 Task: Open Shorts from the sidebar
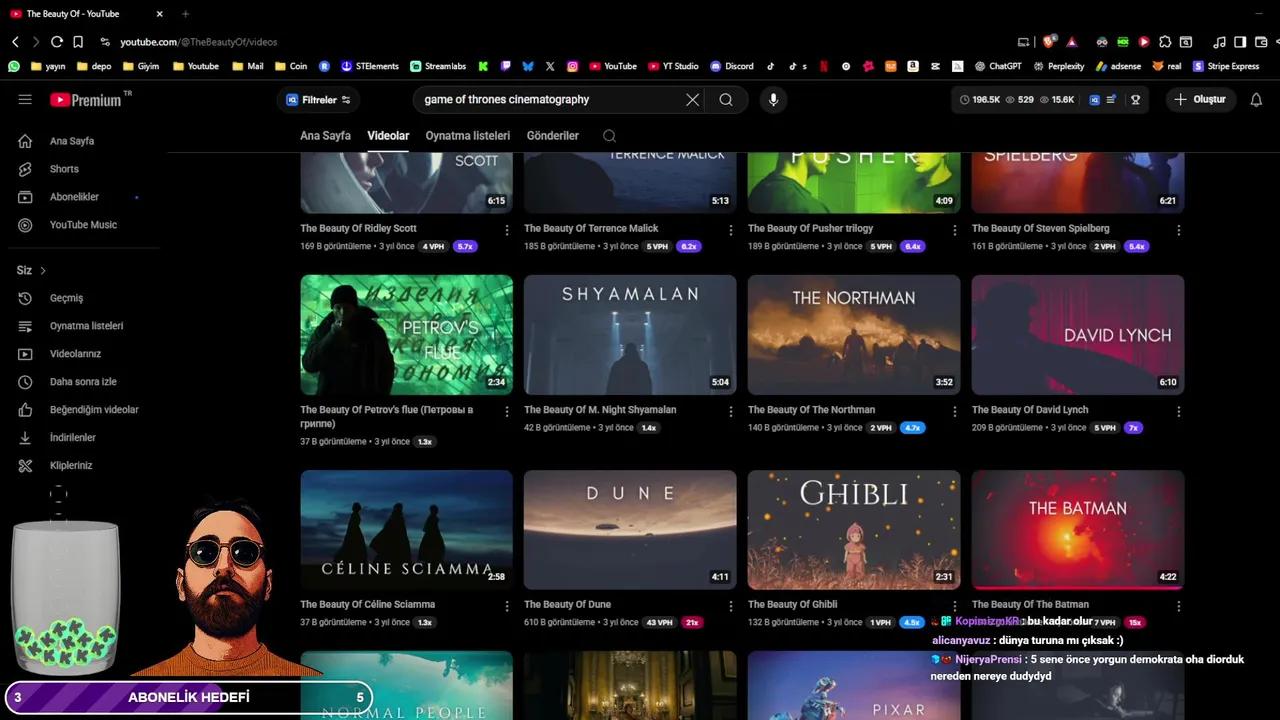tap(64, 169)
